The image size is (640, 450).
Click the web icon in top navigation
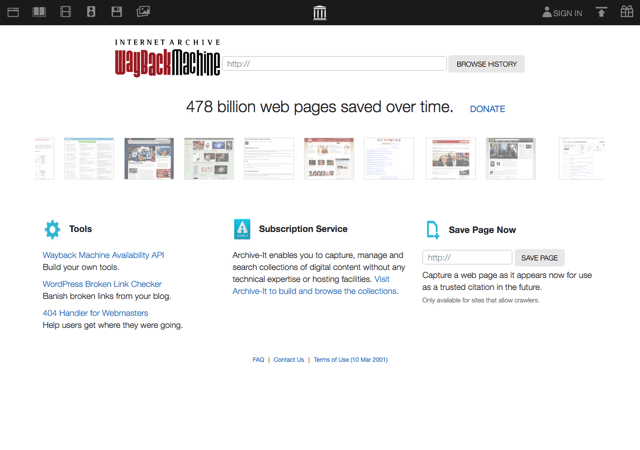pos(13,12)
